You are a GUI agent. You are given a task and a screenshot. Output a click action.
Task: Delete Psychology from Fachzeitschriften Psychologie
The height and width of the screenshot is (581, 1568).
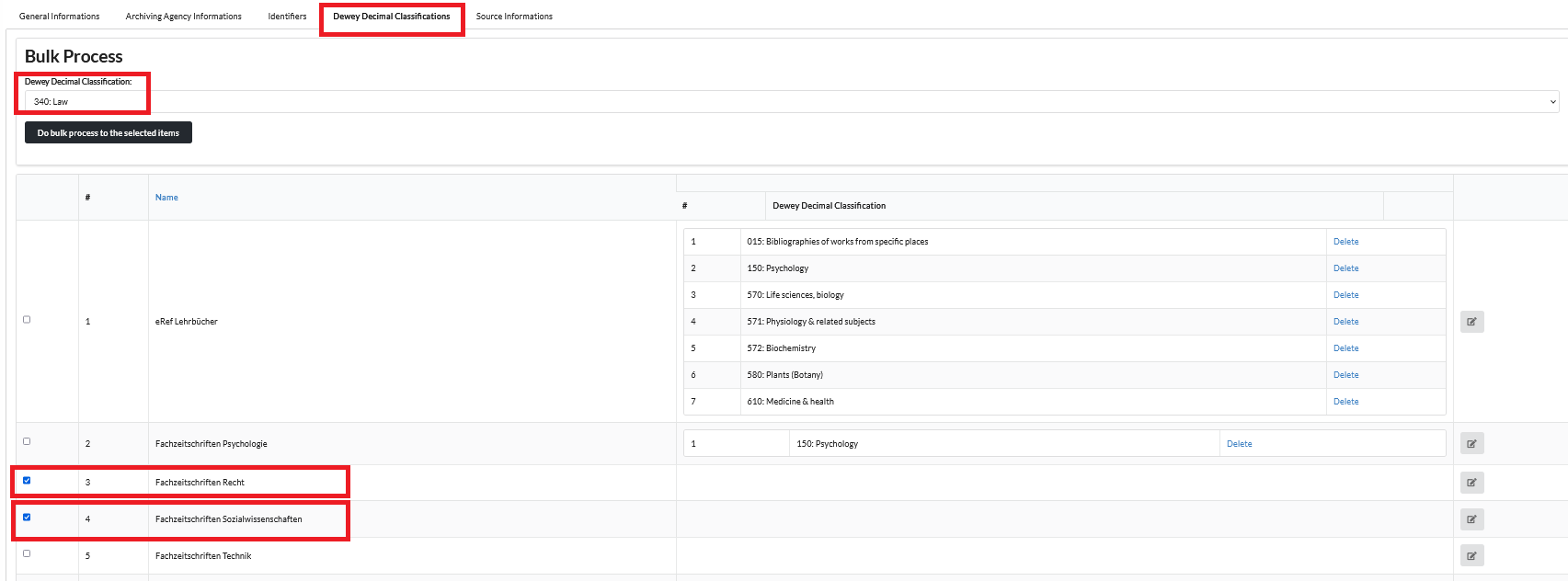(x=1239, y=444)
